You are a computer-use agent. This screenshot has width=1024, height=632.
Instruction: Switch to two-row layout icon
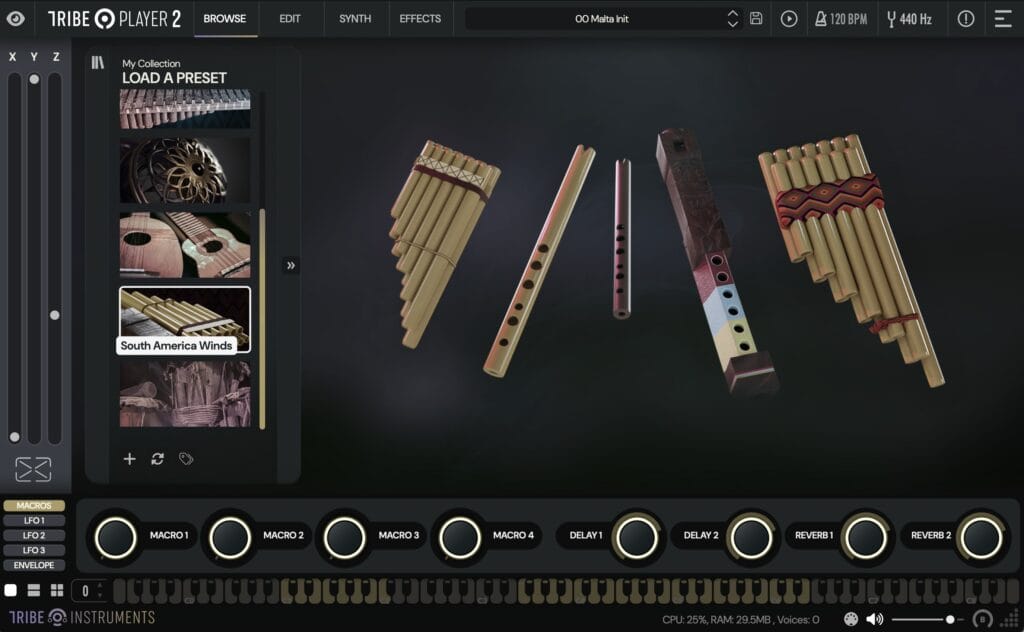pyautogui.click(x=34, y=590)
